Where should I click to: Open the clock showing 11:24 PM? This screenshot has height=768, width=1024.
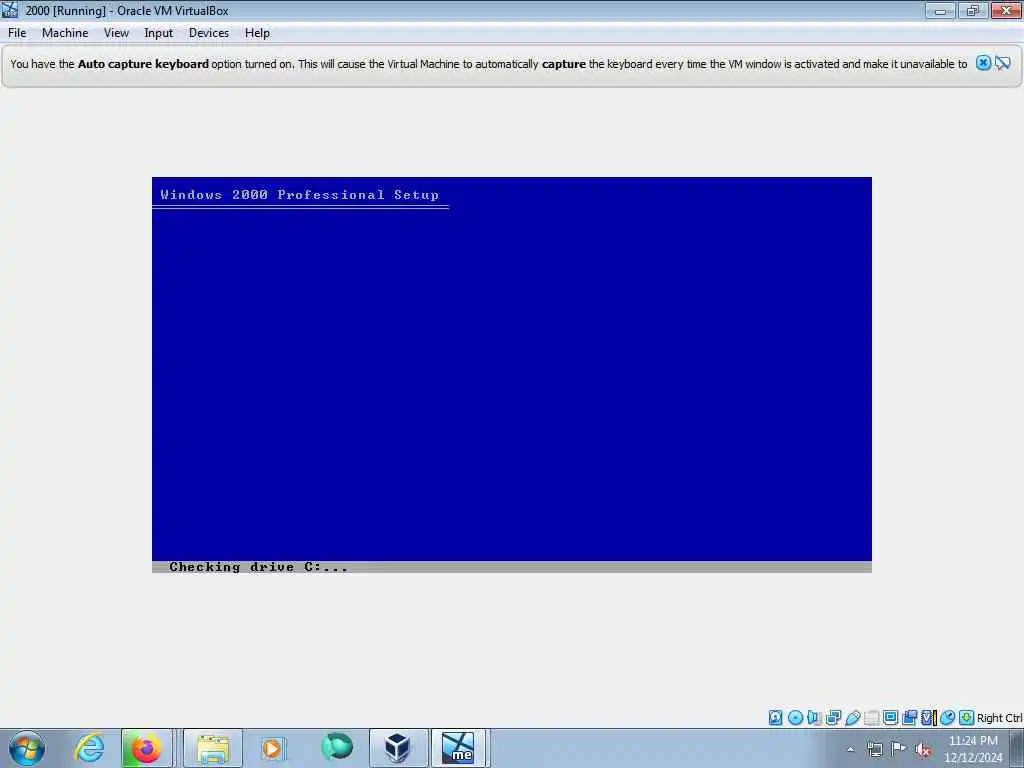[x=972, y=749]
